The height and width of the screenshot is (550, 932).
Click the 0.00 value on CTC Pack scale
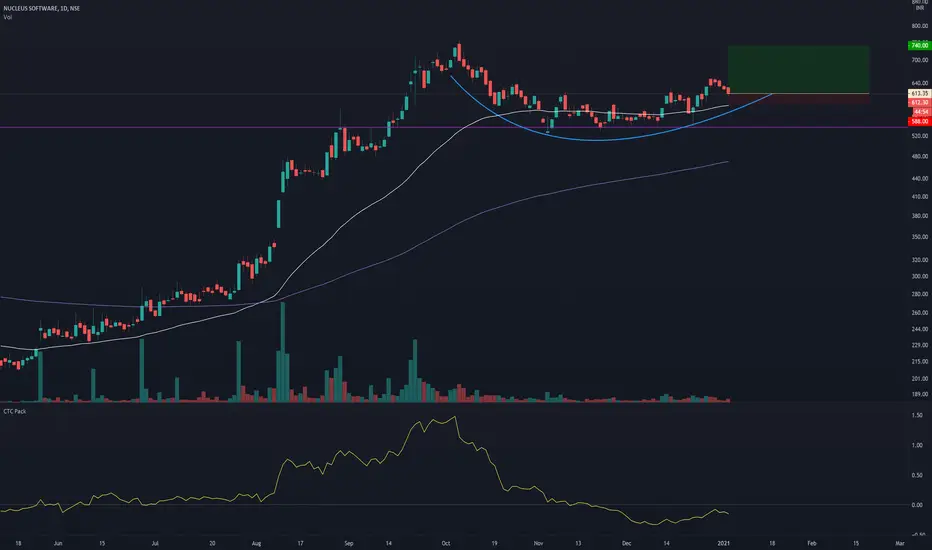click(917, 505)
